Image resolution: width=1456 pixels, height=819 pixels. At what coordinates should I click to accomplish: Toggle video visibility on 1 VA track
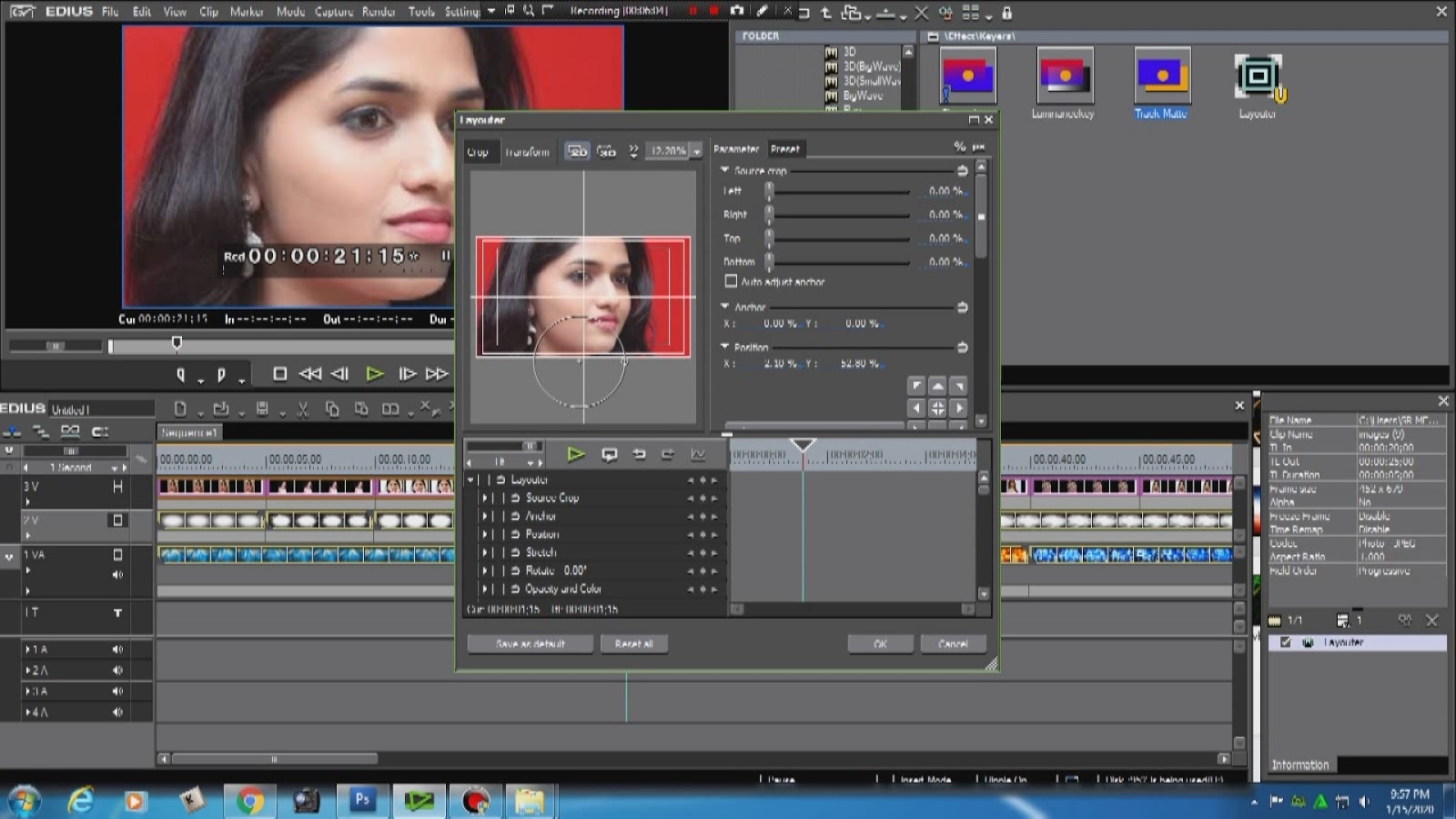117,554
